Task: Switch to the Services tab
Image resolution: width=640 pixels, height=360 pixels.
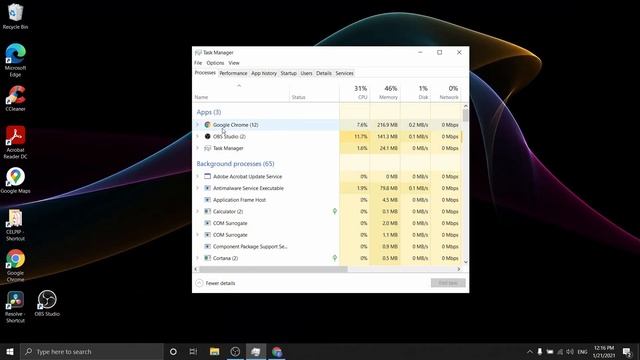Action: [x=344, y=73]
